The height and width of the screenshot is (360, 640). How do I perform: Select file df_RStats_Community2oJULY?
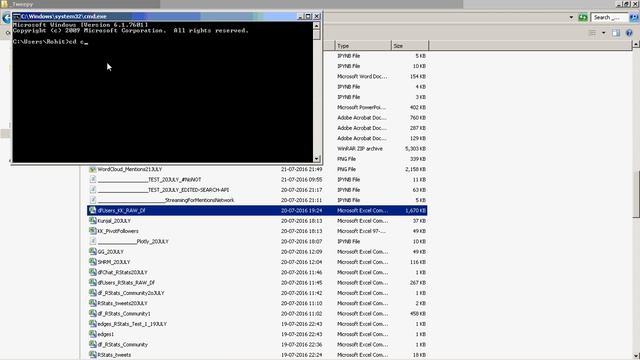click(x=131, y=293)
